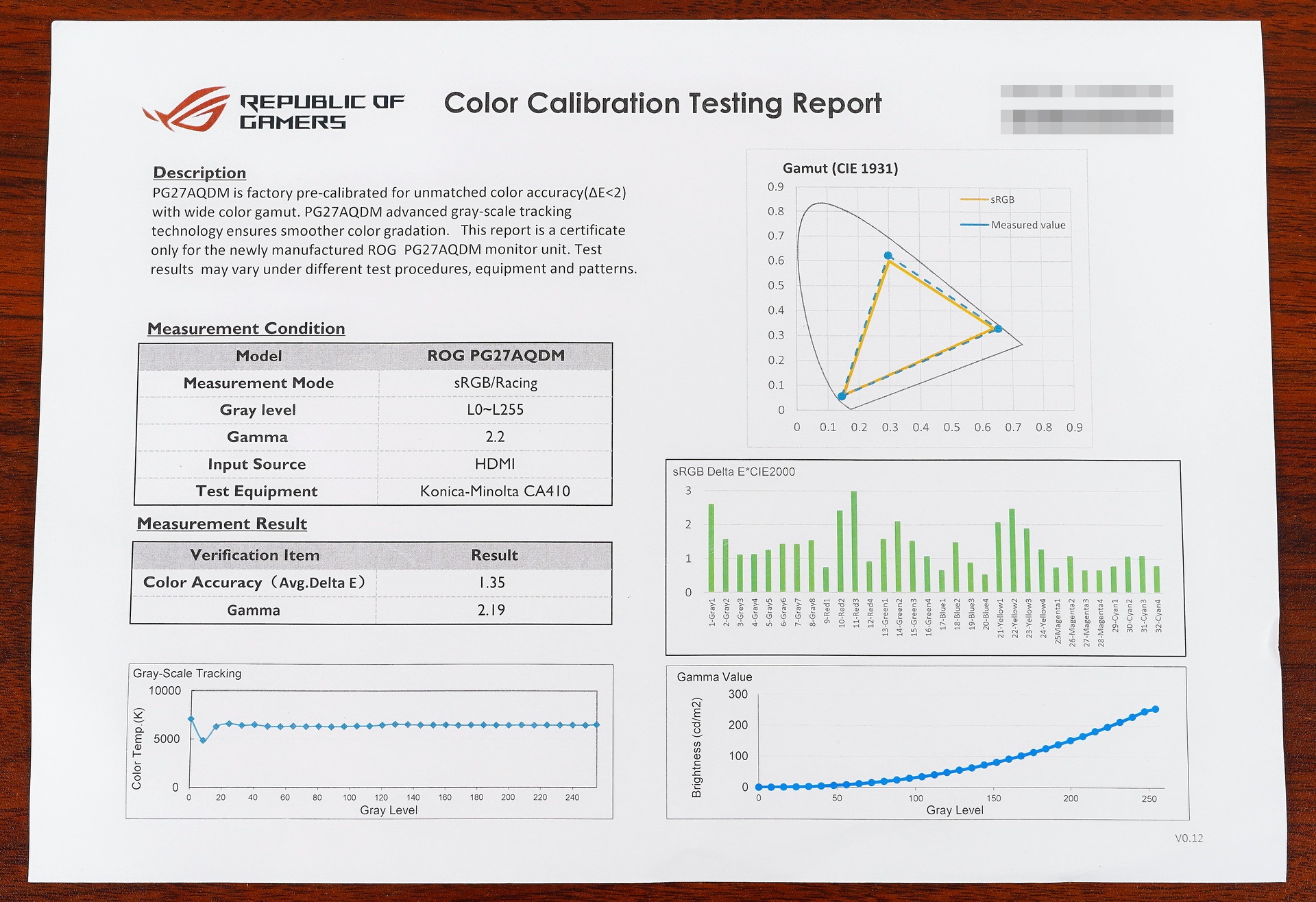Click the sRGB yellow legend line
Viewport: 1316px width, 902px height.
pyautogui.click(x=974, y=199)
